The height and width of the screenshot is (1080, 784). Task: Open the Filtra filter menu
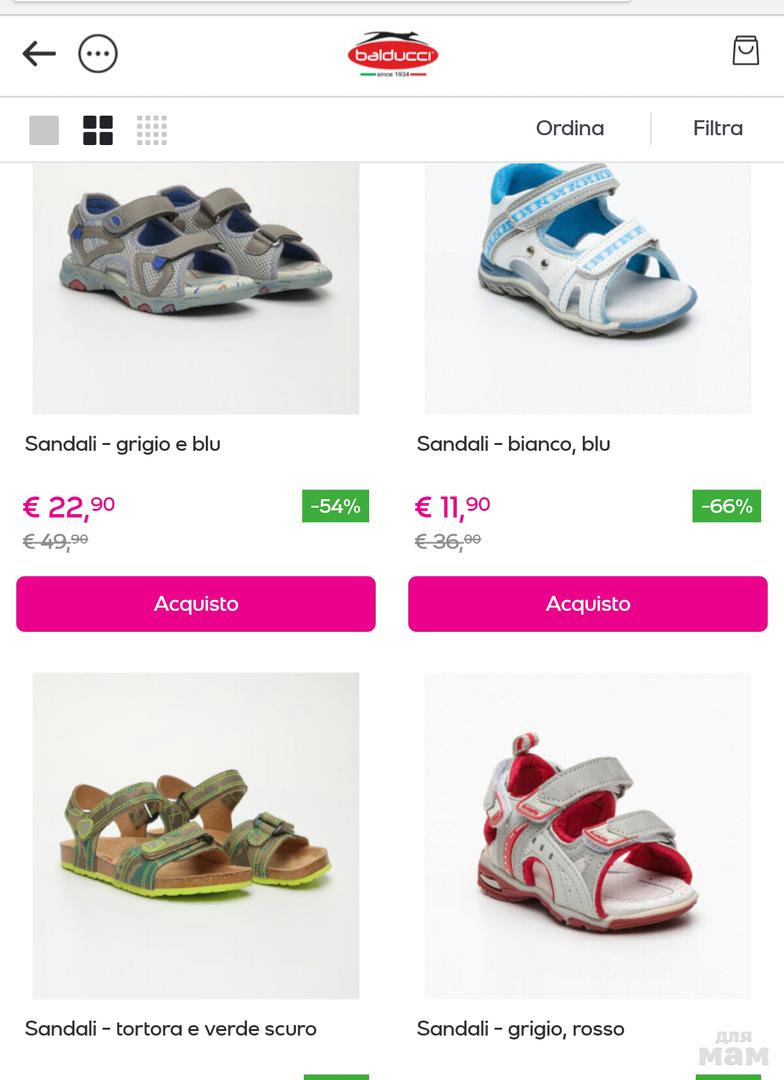pyautogui.click(x=718, y=129)
